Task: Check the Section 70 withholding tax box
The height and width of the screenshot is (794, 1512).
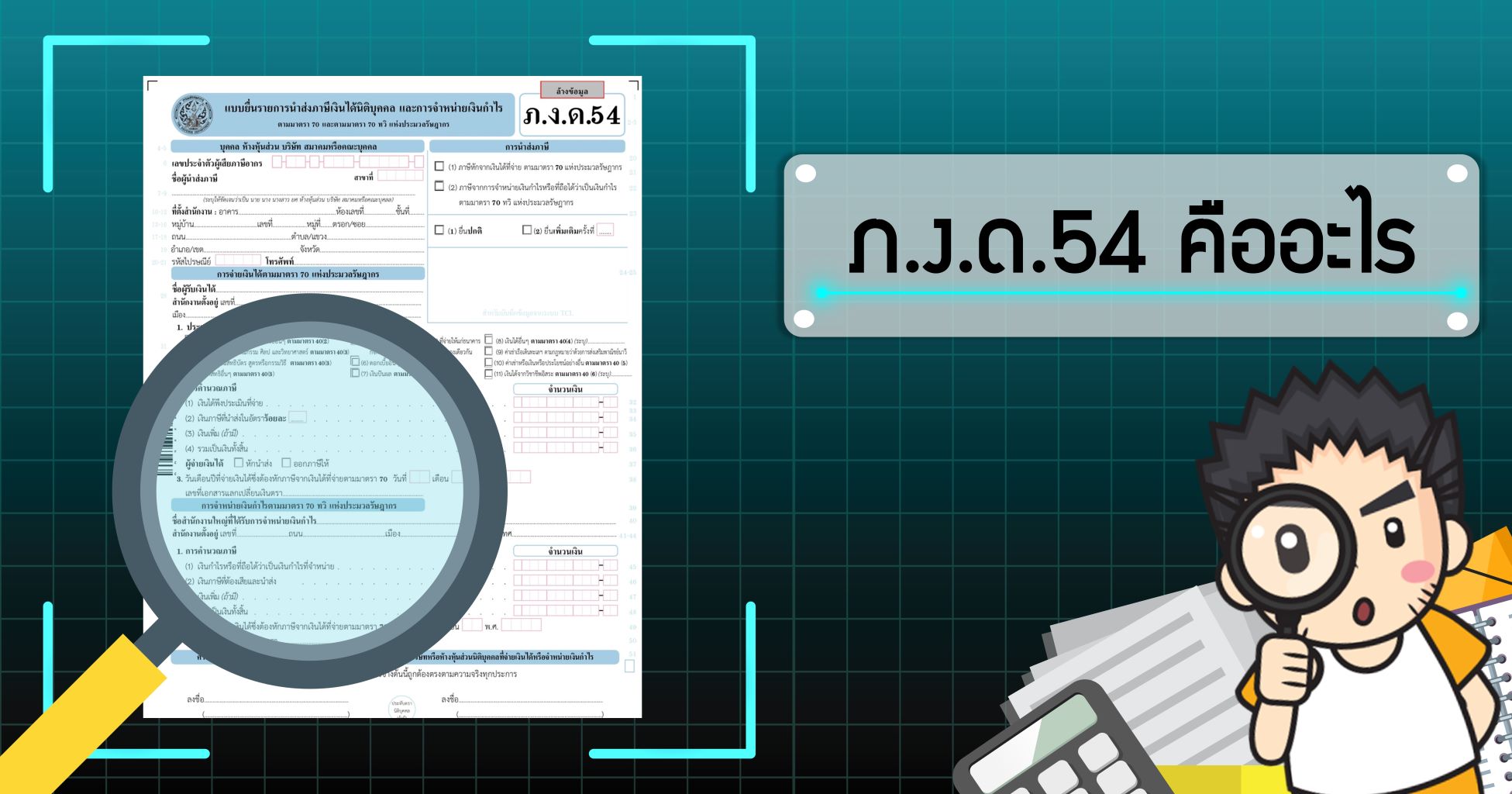Action: (x=439, y=167)
